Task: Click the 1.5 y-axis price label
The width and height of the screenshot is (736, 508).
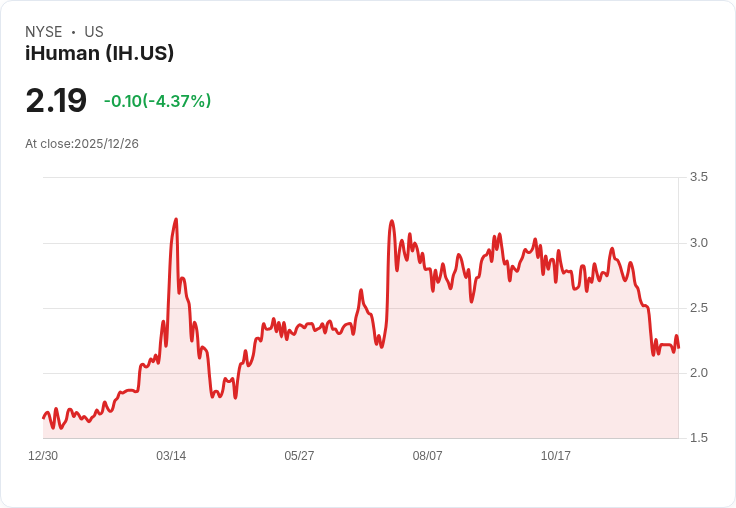Action: point(699,438)
